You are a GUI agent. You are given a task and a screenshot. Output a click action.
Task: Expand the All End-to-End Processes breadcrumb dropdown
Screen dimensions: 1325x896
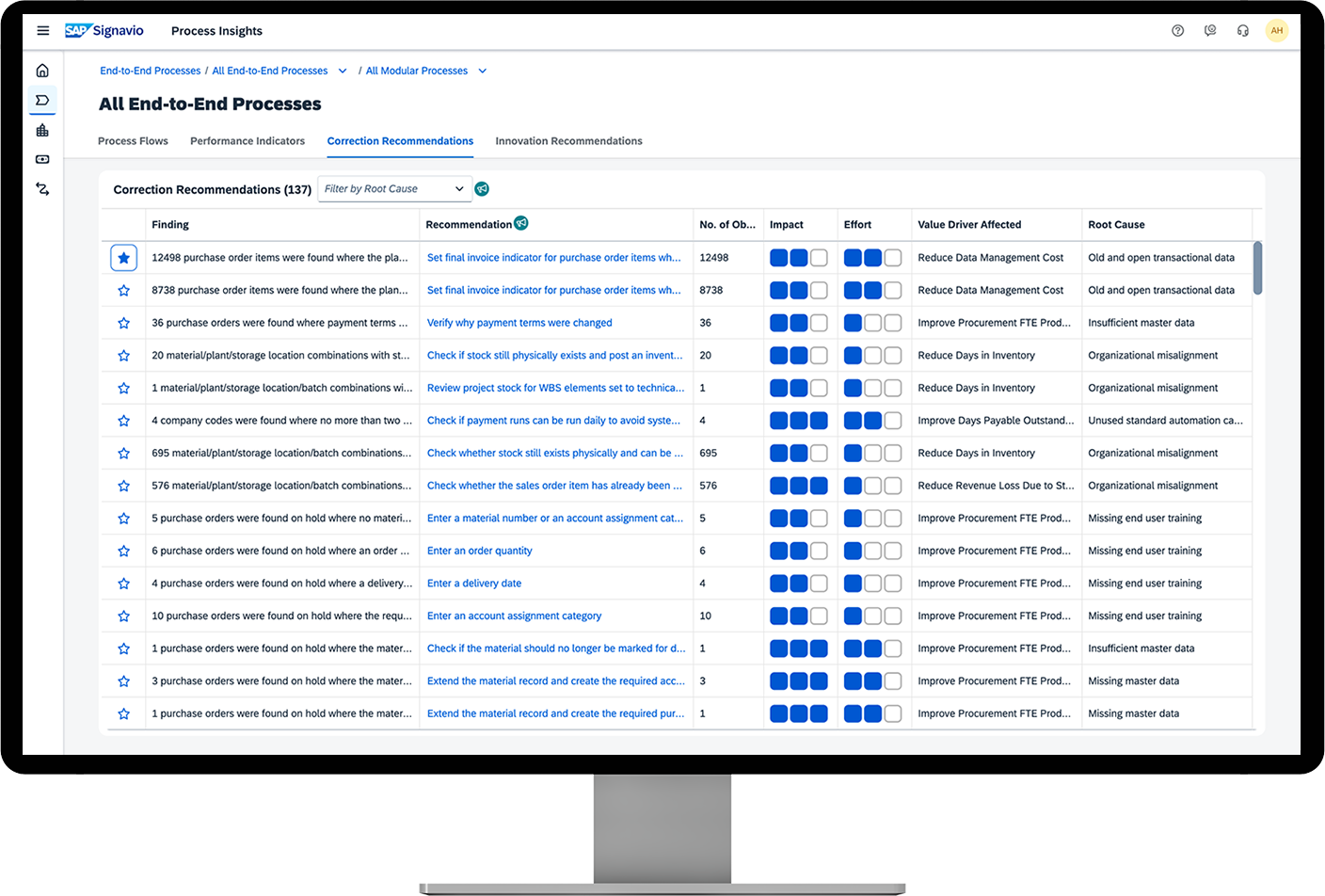pos(343,70)
